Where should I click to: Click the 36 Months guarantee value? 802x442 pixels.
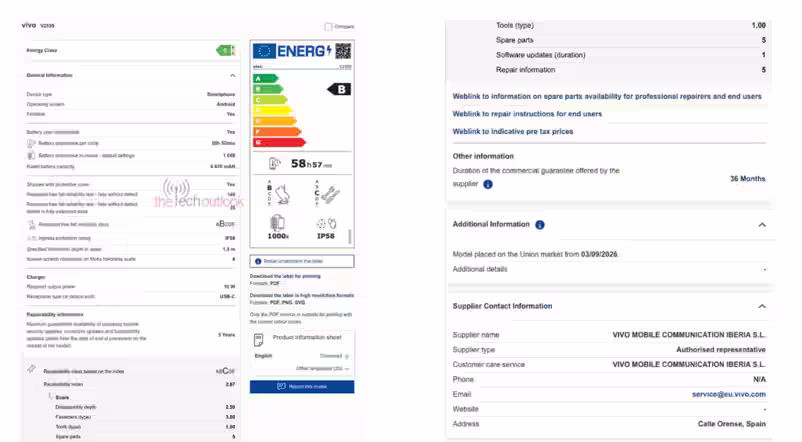tap(747, 179)
